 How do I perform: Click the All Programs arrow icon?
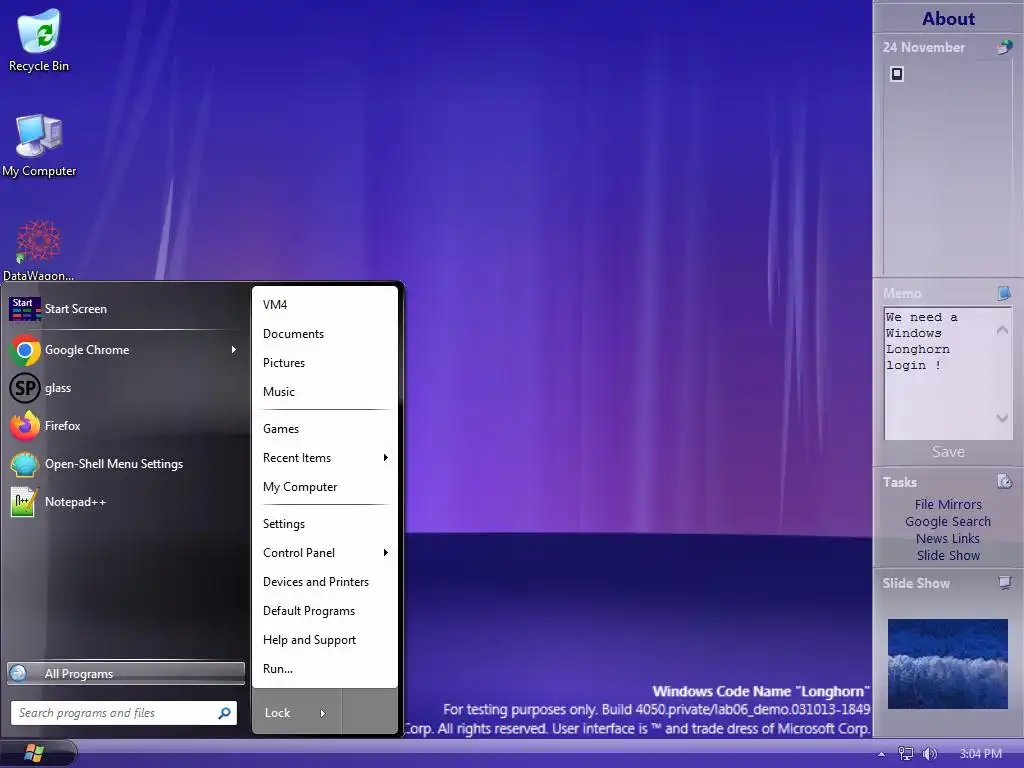(19, 673)
